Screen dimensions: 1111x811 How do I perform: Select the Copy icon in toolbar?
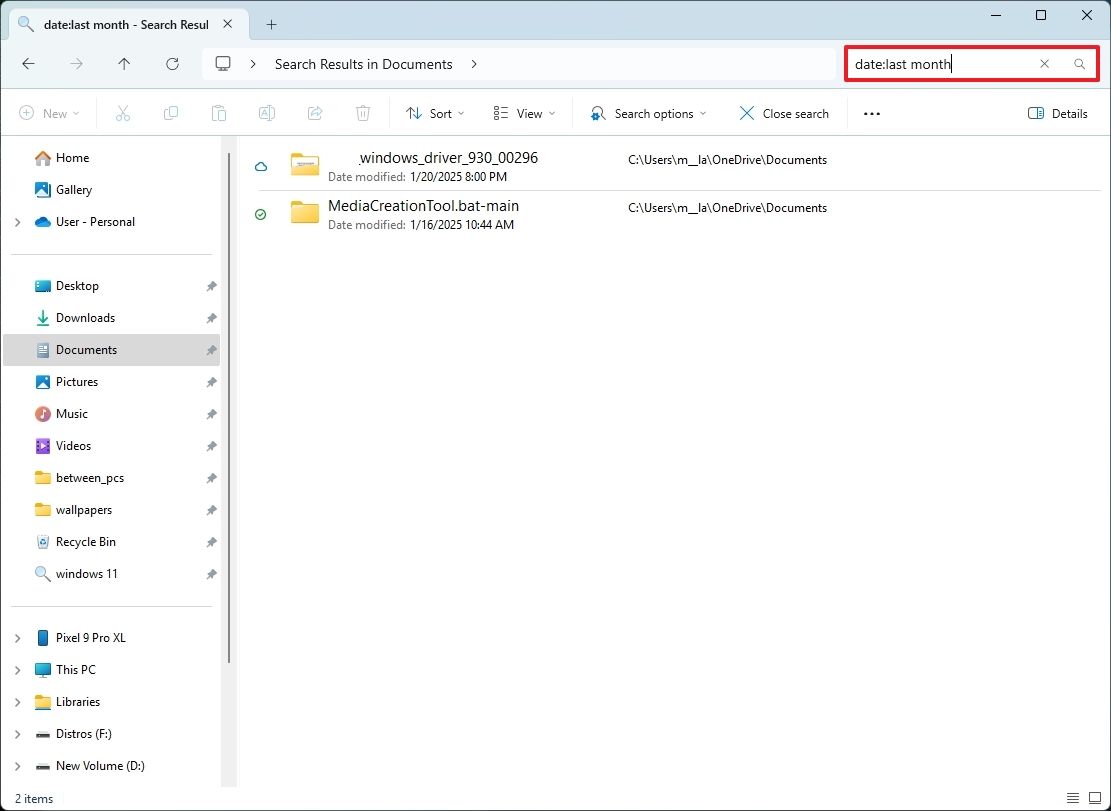point(170,113)
